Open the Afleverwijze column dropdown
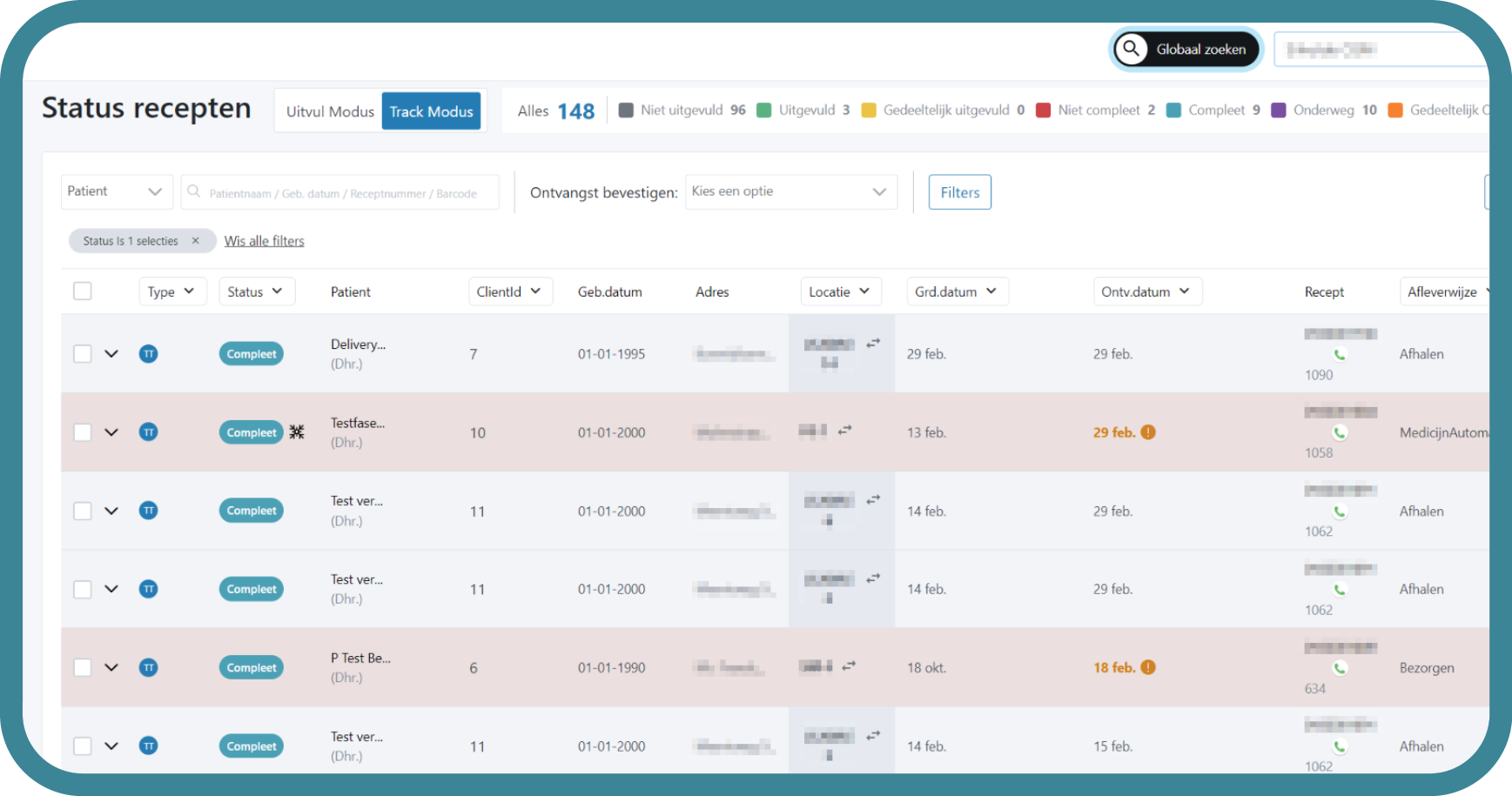Image resolution: width=1512 pixels, height=796 pixels. pos(1447,291)
